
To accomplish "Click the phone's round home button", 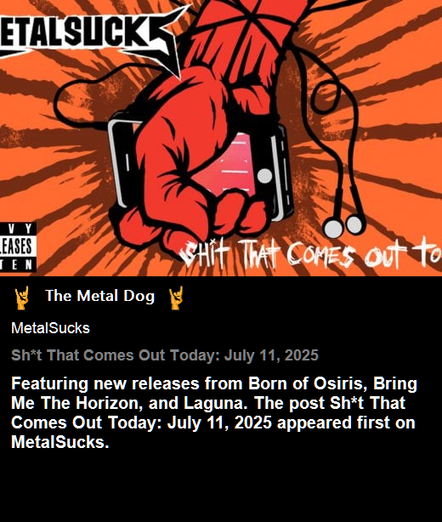I will click(x=265, y=176).
